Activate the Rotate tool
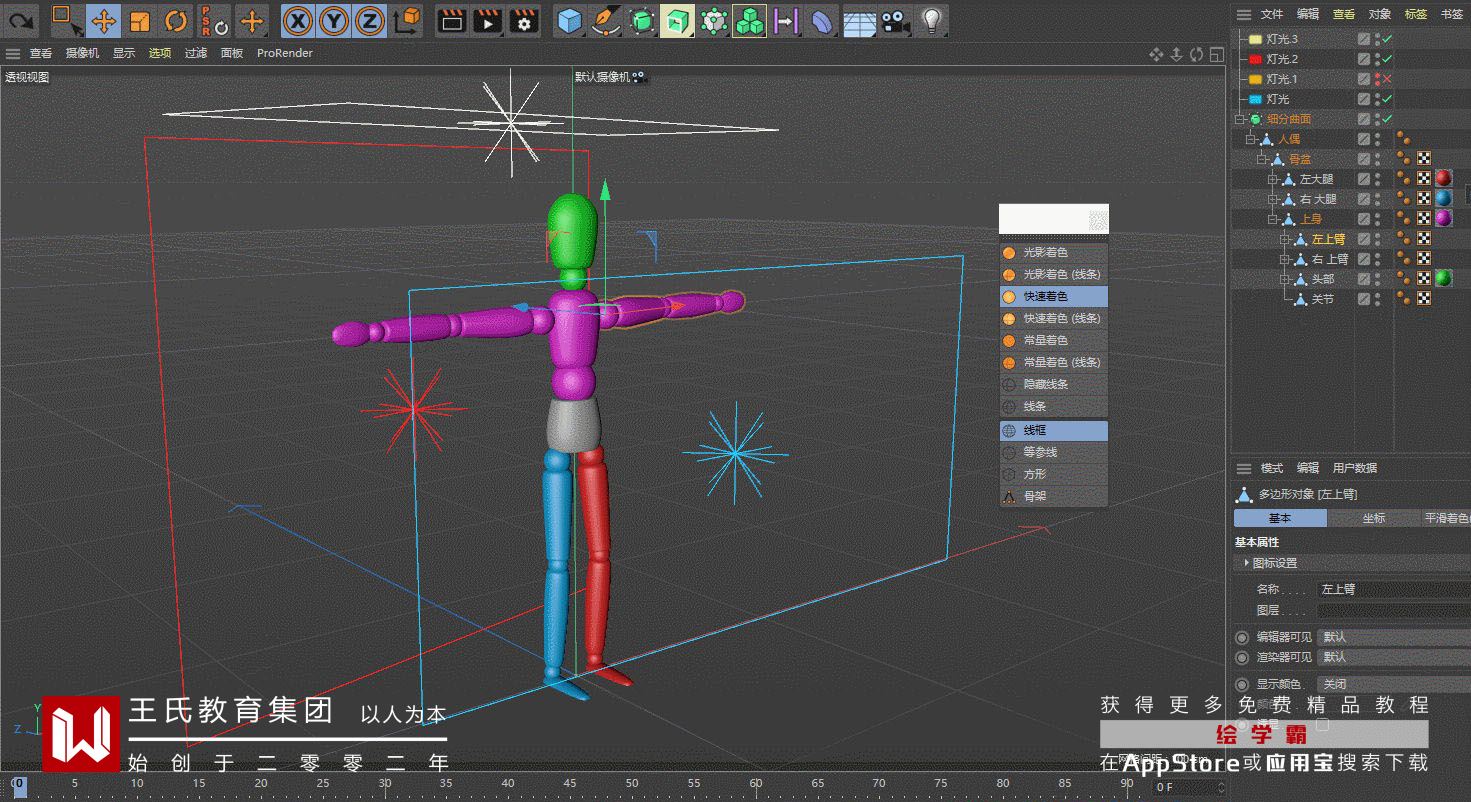The width and height of the screenshot is (1471, 802). click(x=176, y=20)
